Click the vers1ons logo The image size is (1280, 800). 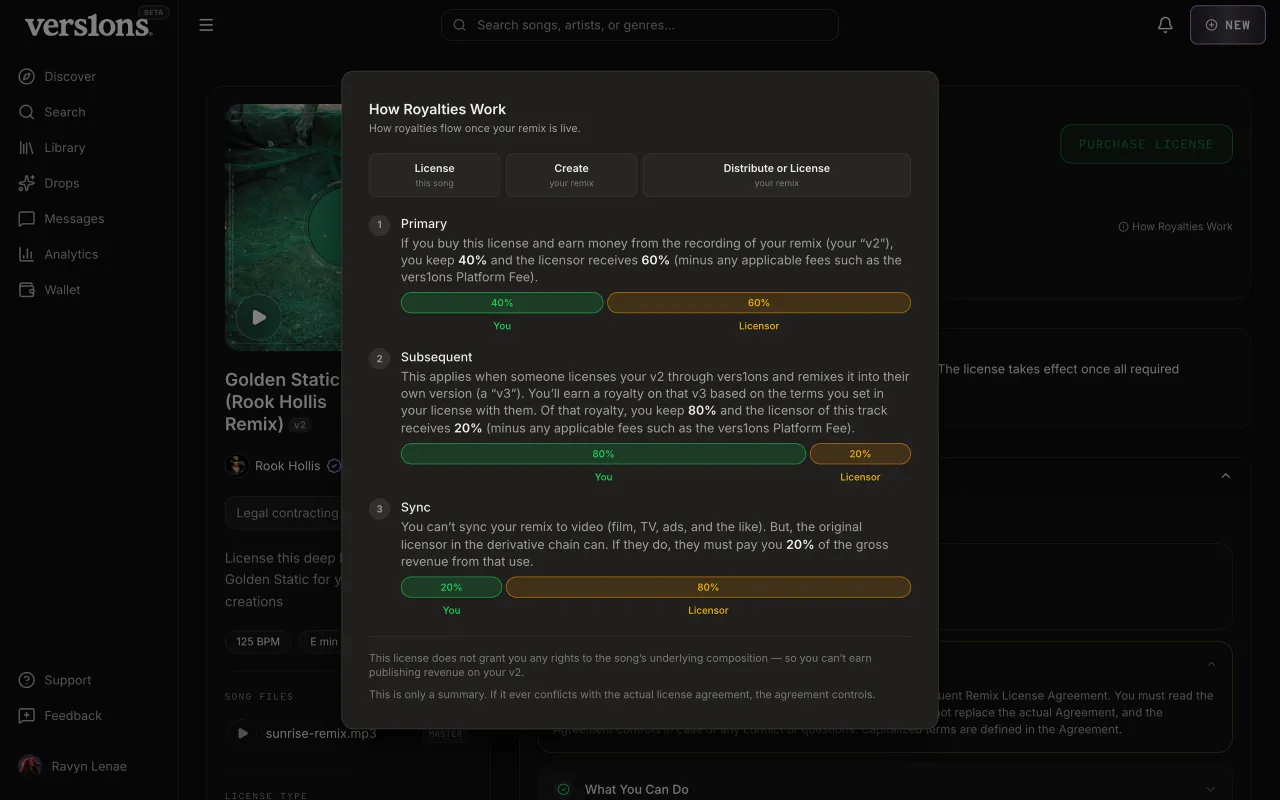coord(88,25)
